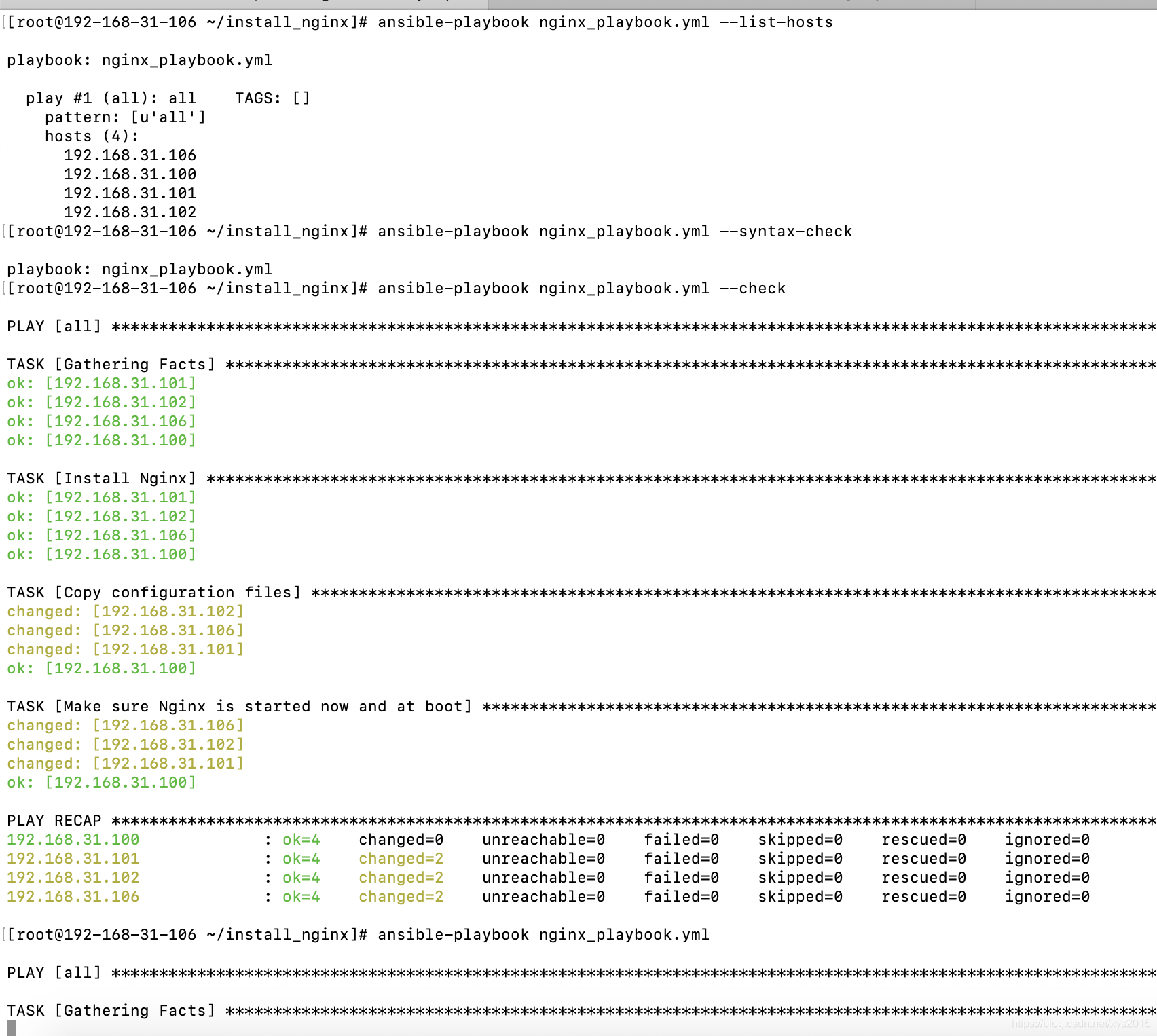Click host 192.168.31.101 in the hosts list

(x=130, y=193)
